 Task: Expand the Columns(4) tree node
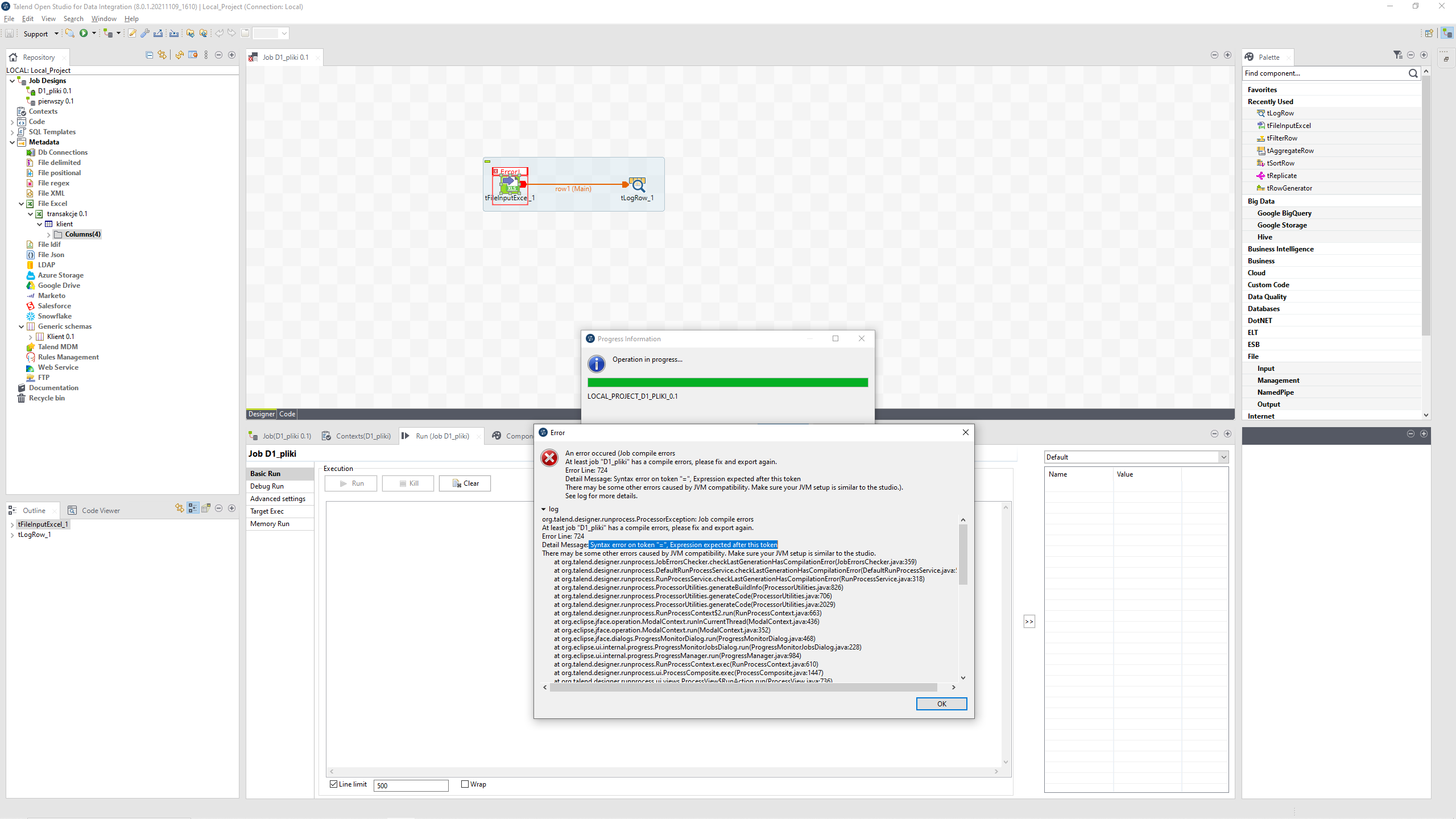(x=49, y=234)
